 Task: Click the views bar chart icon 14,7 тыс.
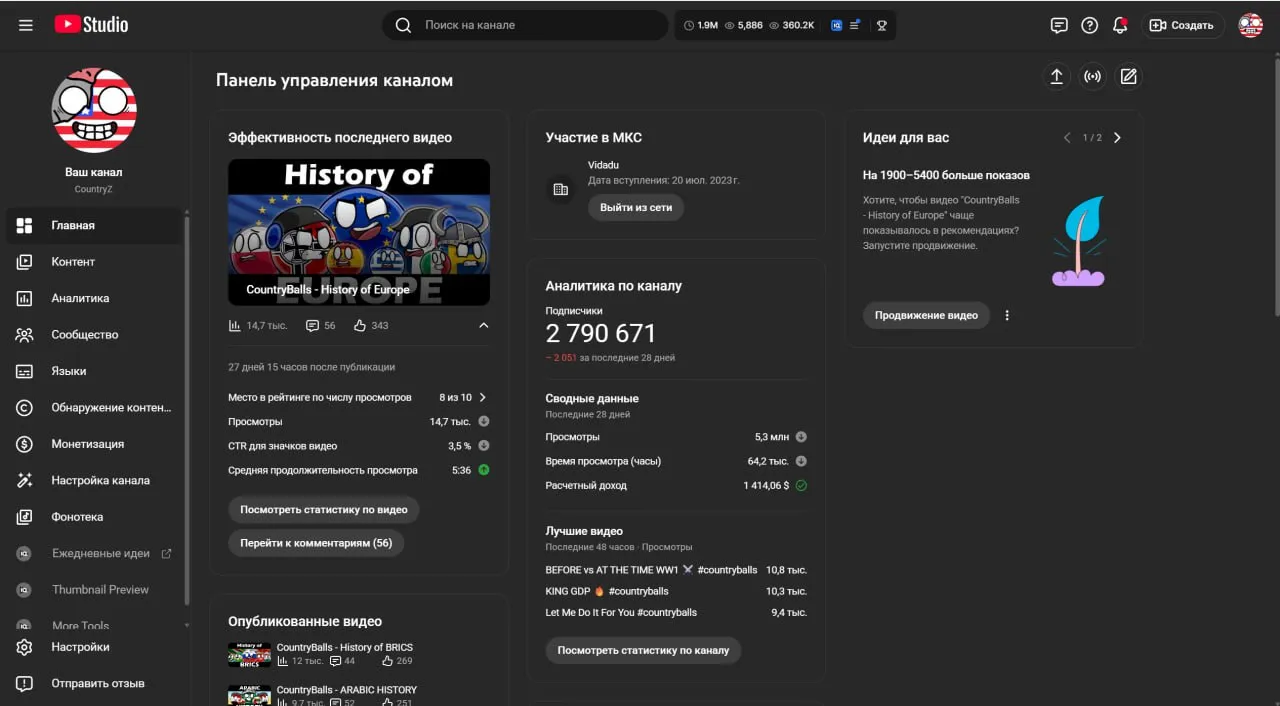click(235, 325)
